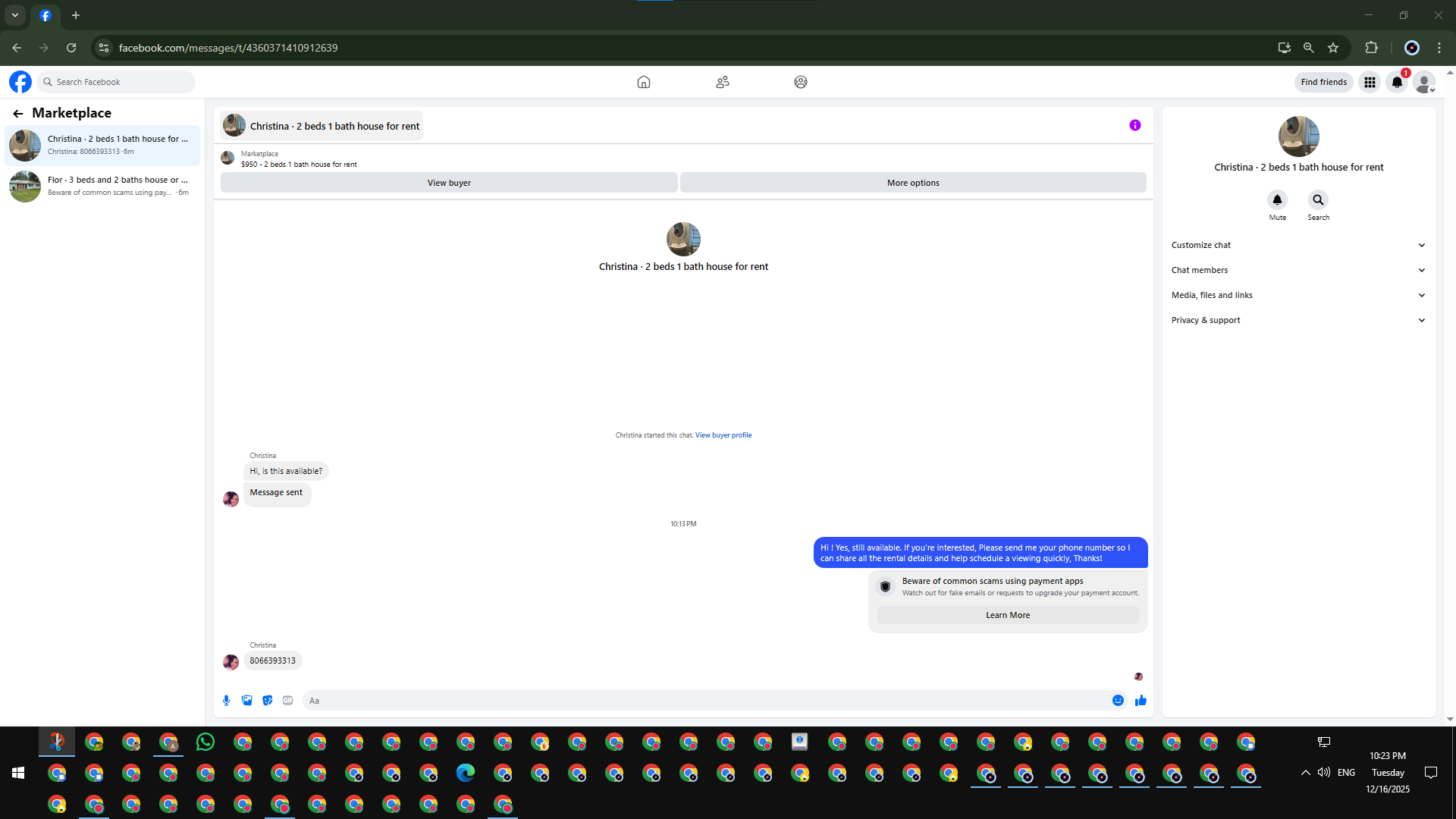Click Learn More on the scam warning

click(x=1008, y=615)
